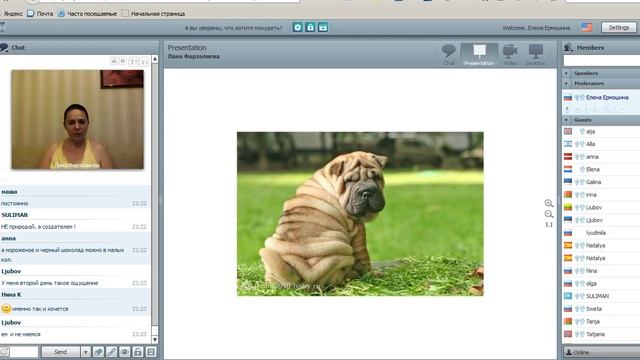The image size is (640, 360).
Task: Click the Chat panel speech bubble icon
Action: 4,48
